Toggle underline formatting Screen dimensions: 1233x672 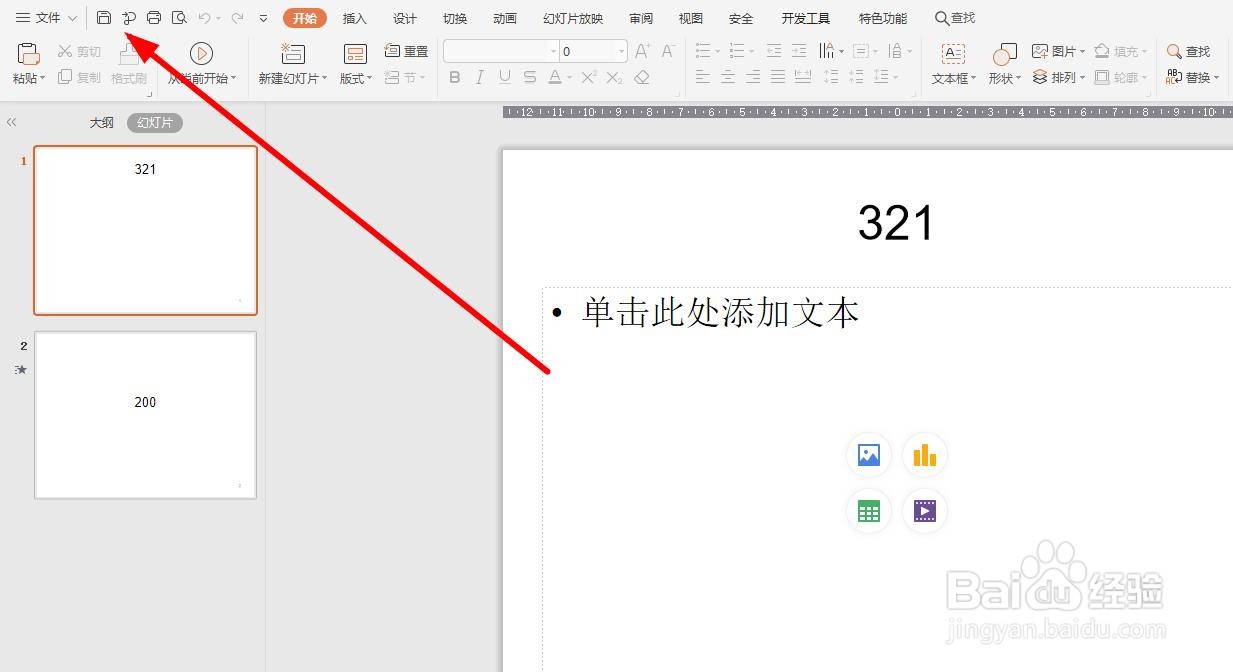pos(505,77)
